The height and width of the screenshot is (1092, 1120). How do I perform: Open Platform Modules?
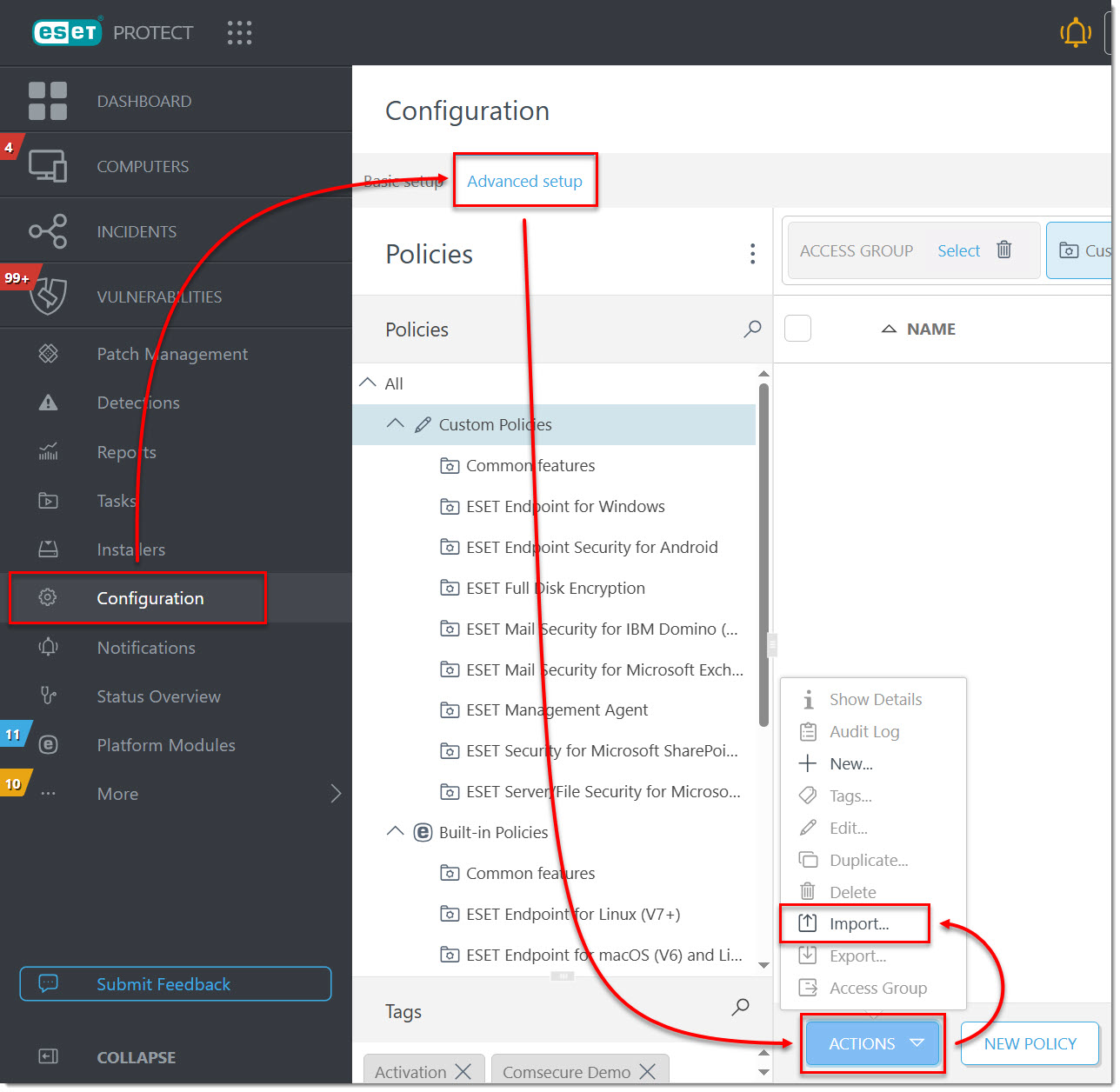tap(176, 745)
